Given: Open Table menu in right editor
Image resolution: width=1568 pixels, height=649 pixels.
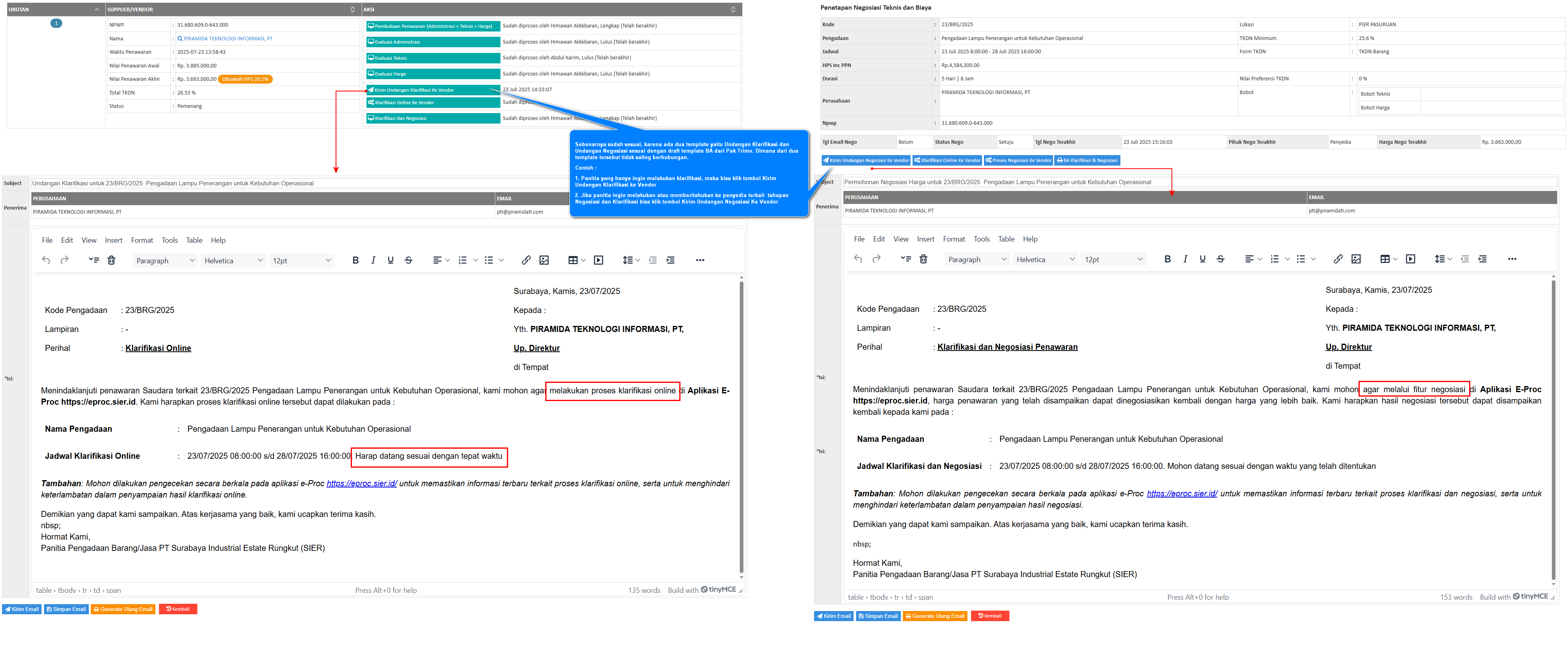Looking at the screenshot, I should 1005,239.
